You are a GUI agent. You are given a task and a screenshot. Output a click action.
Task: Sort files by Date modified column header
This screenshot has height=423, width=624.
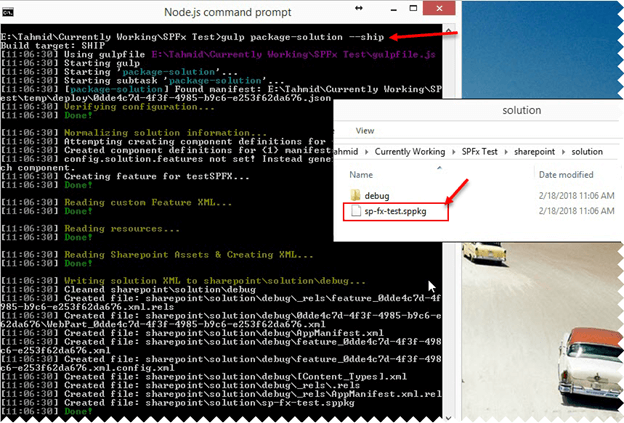pos(566,175)
